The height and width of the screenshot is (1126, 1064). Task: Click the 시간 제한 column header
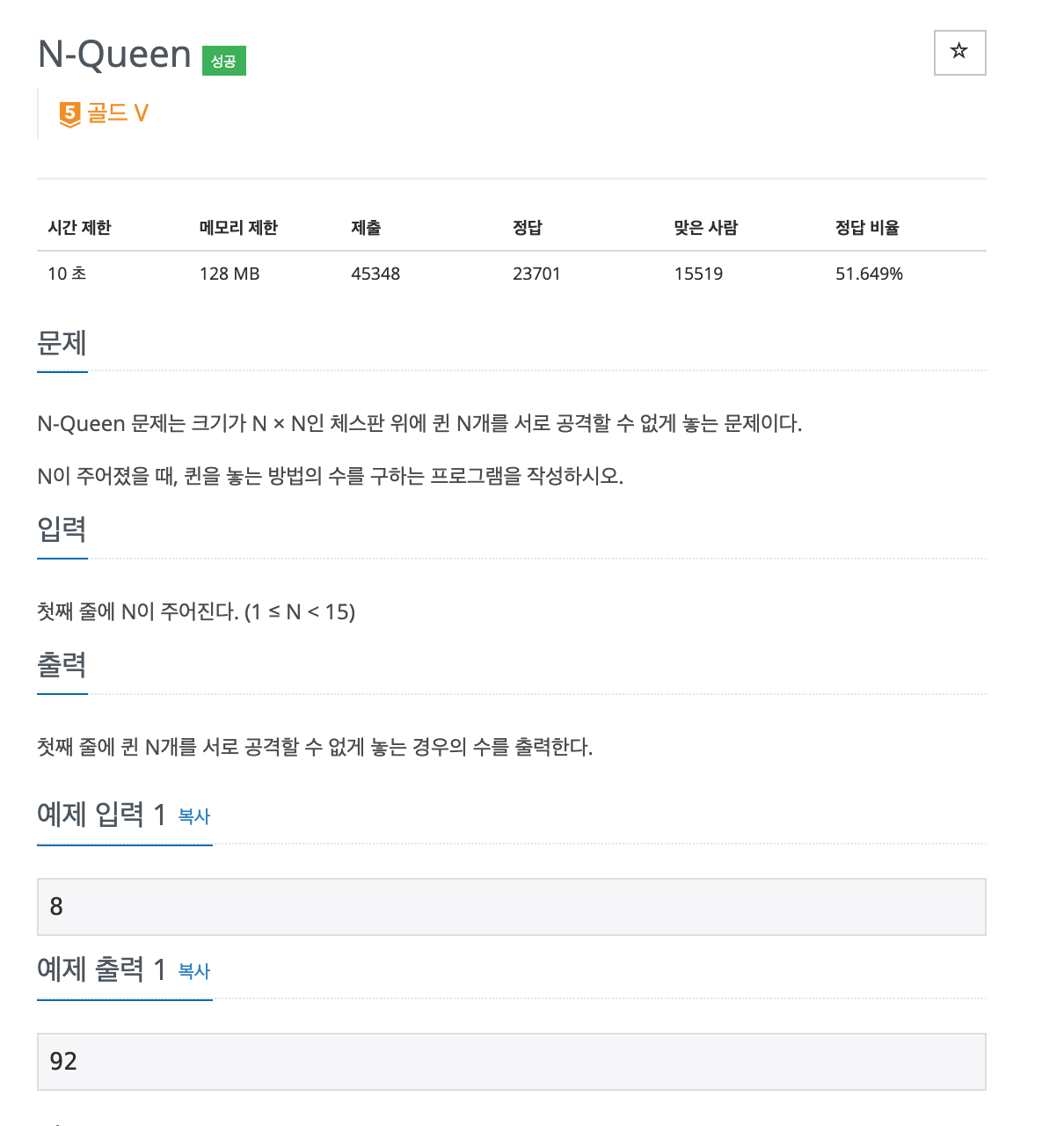click(79, 228)
